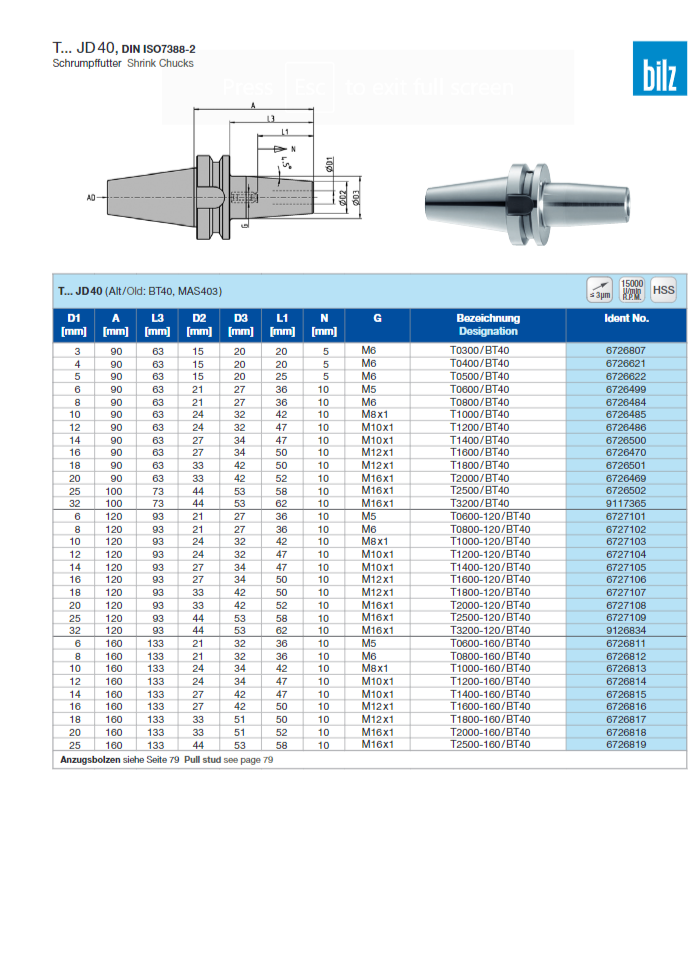
Task: Click the Ident No. column header
Action: pyautogui.click(x=626, y=318)
